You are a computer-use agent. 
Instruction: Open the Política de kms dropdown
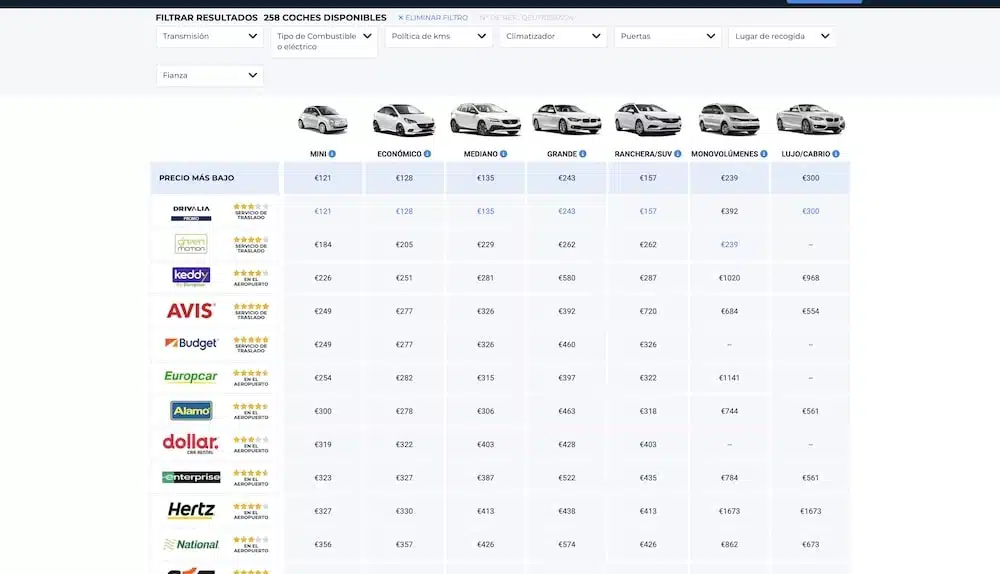coord(439,36)
